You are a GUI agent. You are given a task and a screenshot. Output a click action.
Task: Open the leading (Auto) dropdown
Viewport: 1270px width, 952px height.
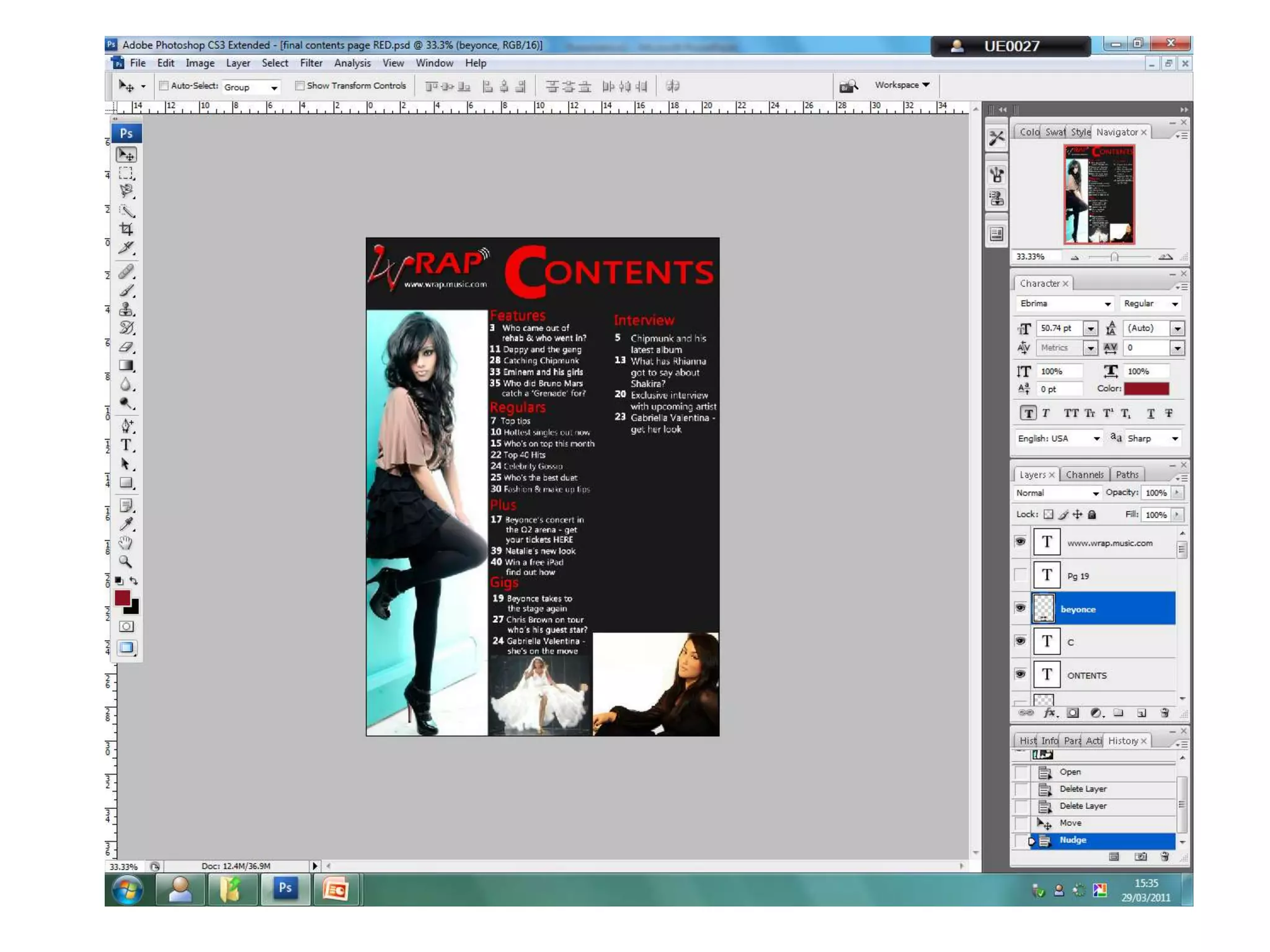tap(1177, 328)
